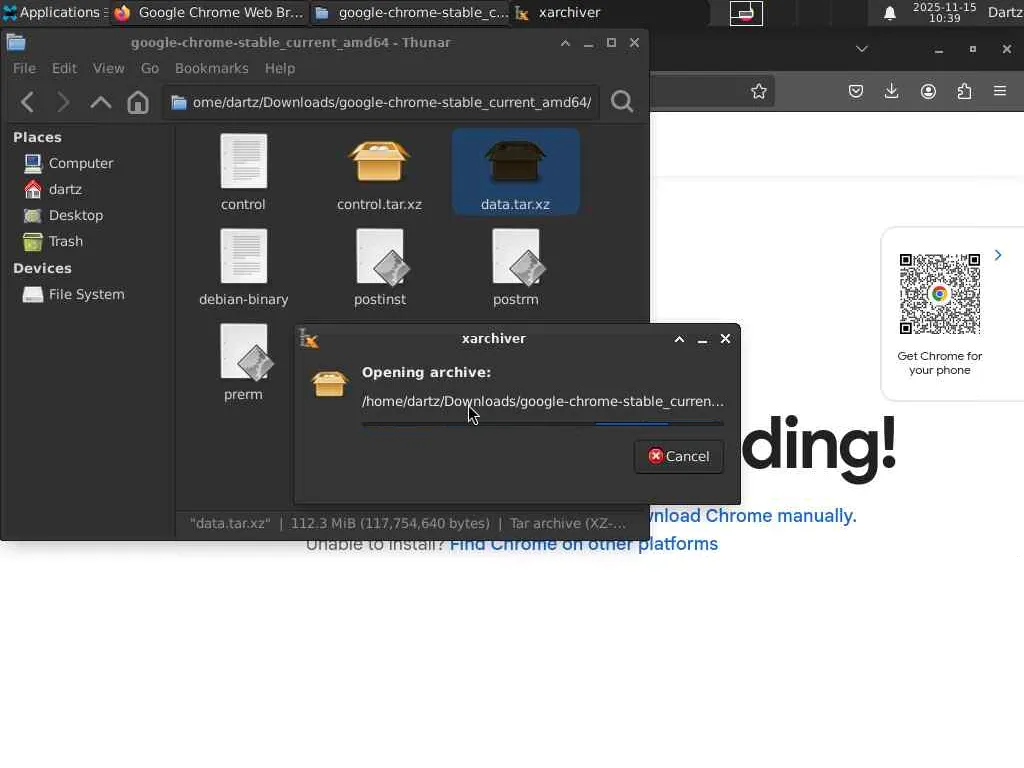Screen dimensions: 1024x768
Task: Open Thunar Edit menu
Action: tap(64, 69)
